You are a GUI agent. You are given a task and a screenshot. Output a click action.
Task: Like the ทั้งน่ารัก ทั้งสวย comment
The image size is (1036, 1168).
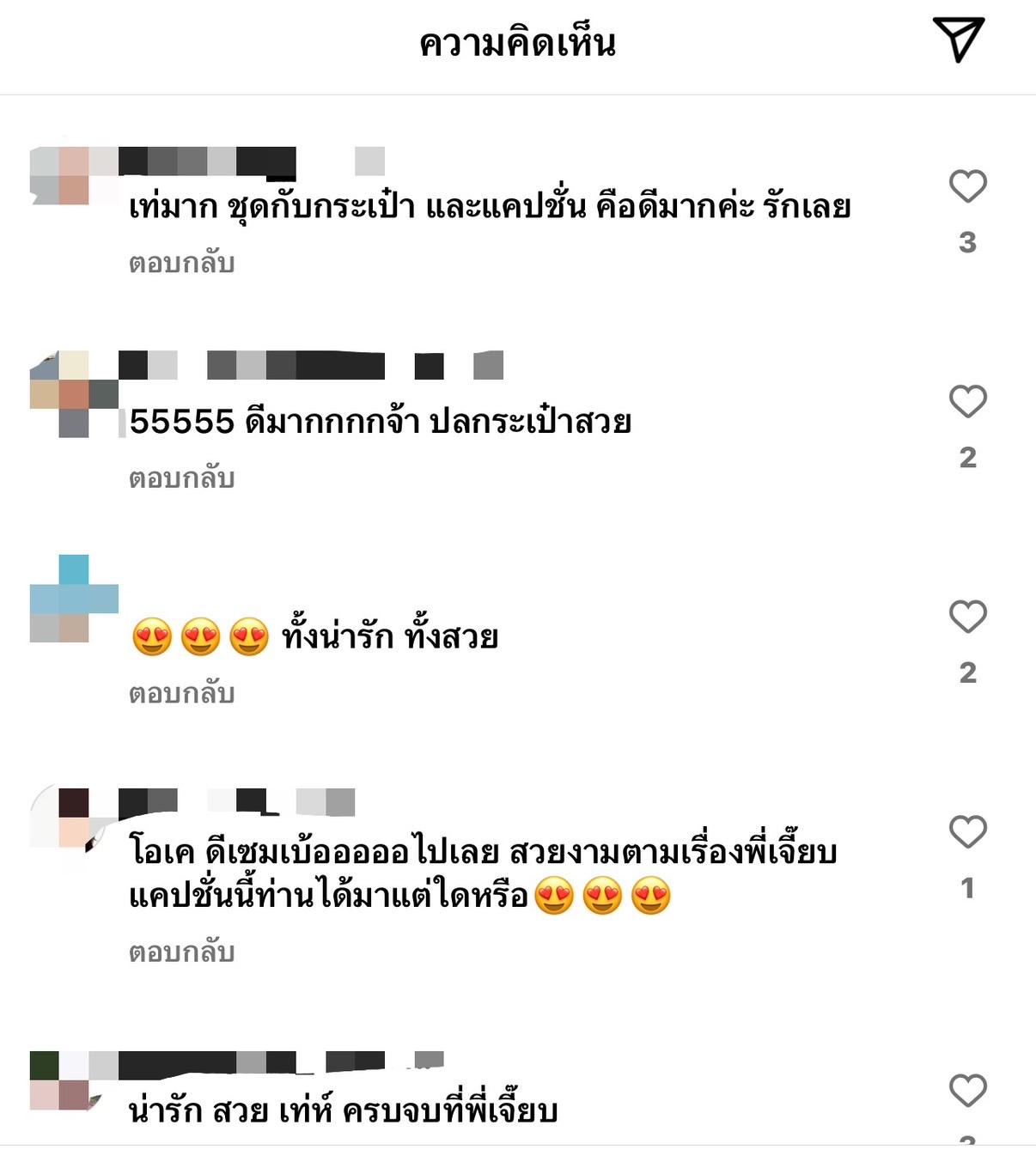pyautogui.click(x=967, y=617)
